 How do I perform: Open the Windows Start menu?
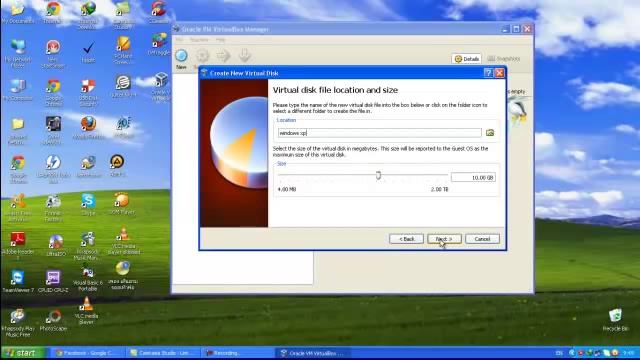click(x=23, y=353)
